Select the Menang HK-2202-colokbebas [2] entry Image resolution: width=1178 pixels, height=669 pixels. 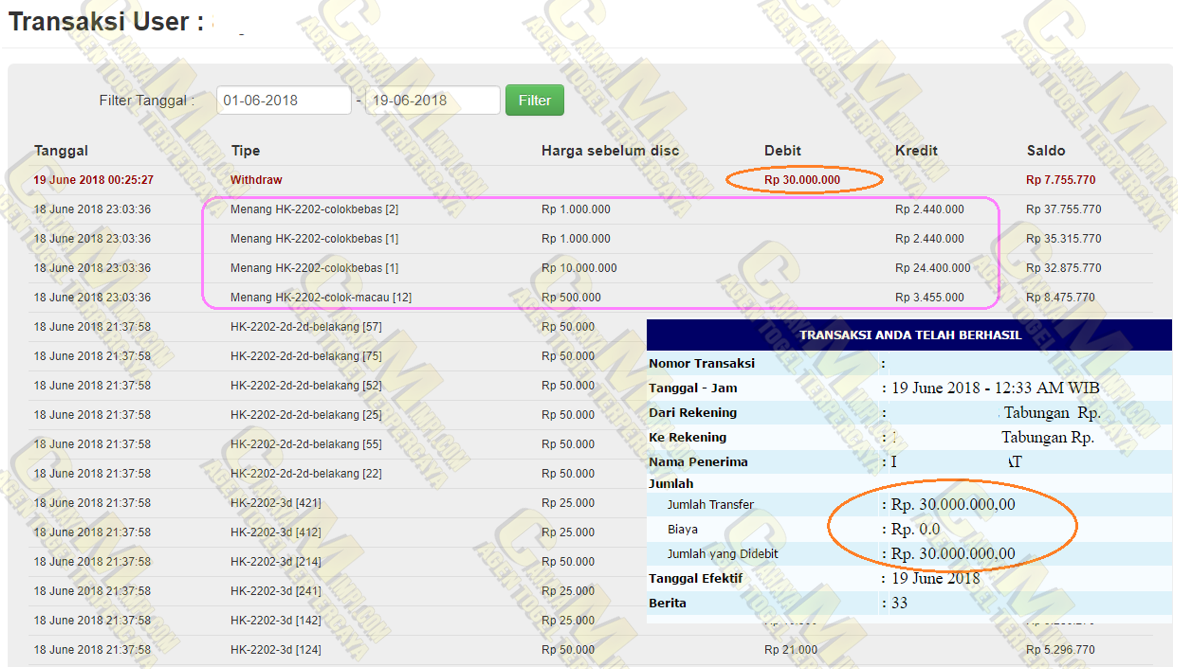(314, 210)
